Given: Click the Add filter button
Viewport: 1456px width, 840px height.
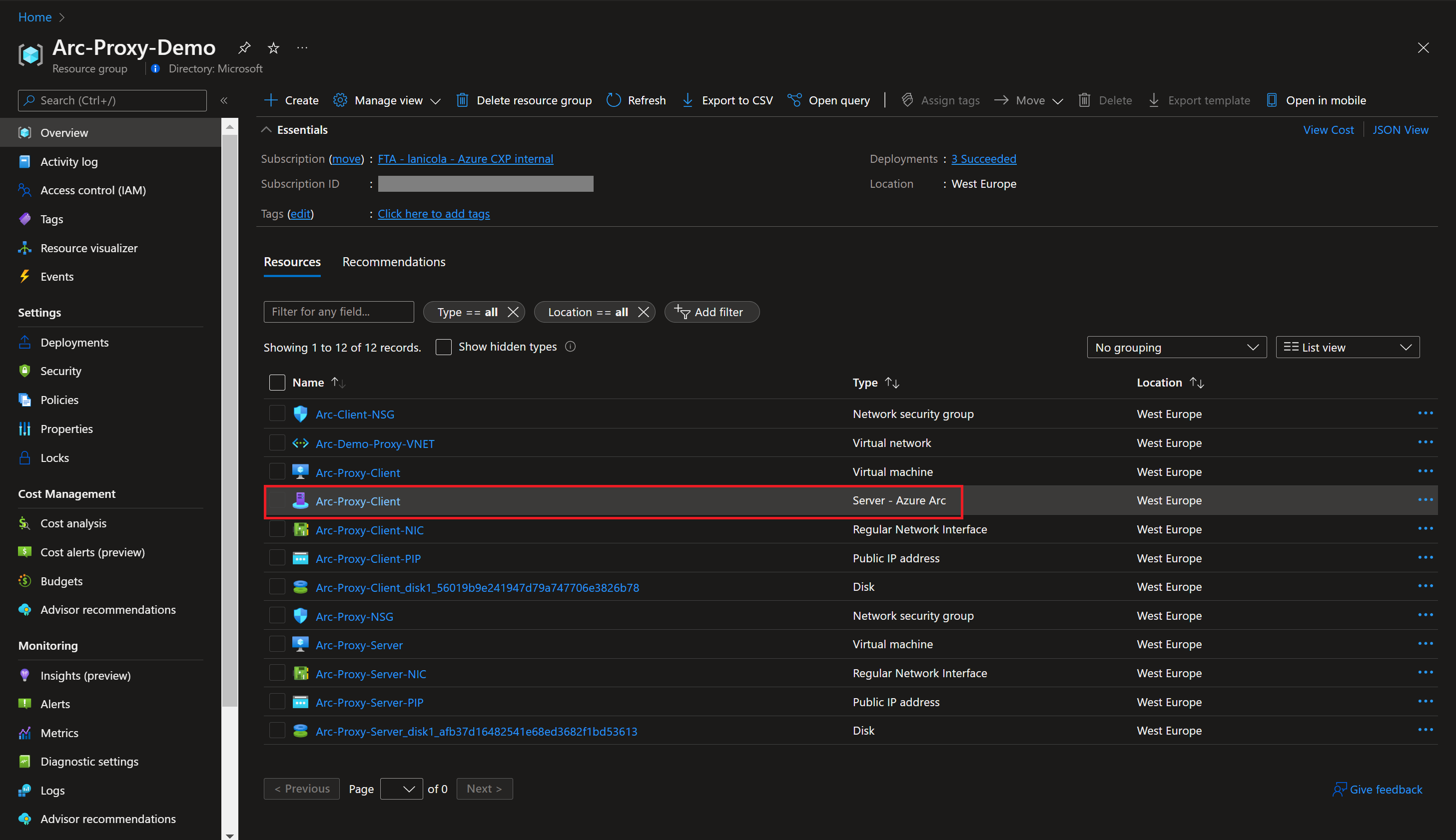Looking at the screenshot, I should point(711,312).
